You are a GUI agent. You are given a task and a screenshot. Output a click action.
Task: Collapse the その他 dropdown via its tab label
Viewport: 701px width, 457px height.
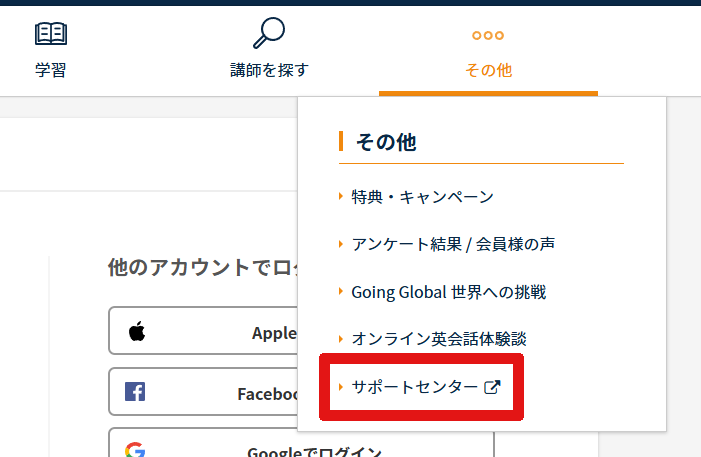[x=488, y=70]
